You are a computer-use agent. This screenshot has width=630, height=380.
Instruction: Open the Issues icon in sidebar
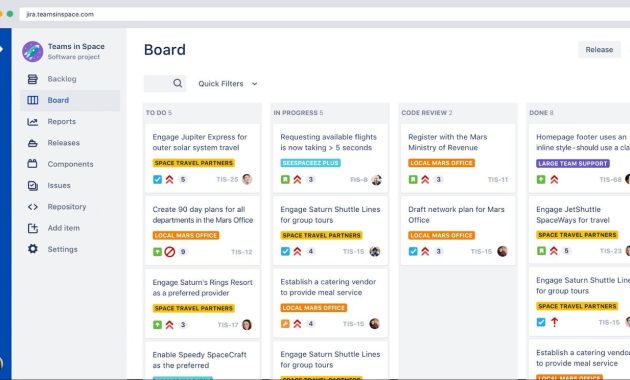33,186
